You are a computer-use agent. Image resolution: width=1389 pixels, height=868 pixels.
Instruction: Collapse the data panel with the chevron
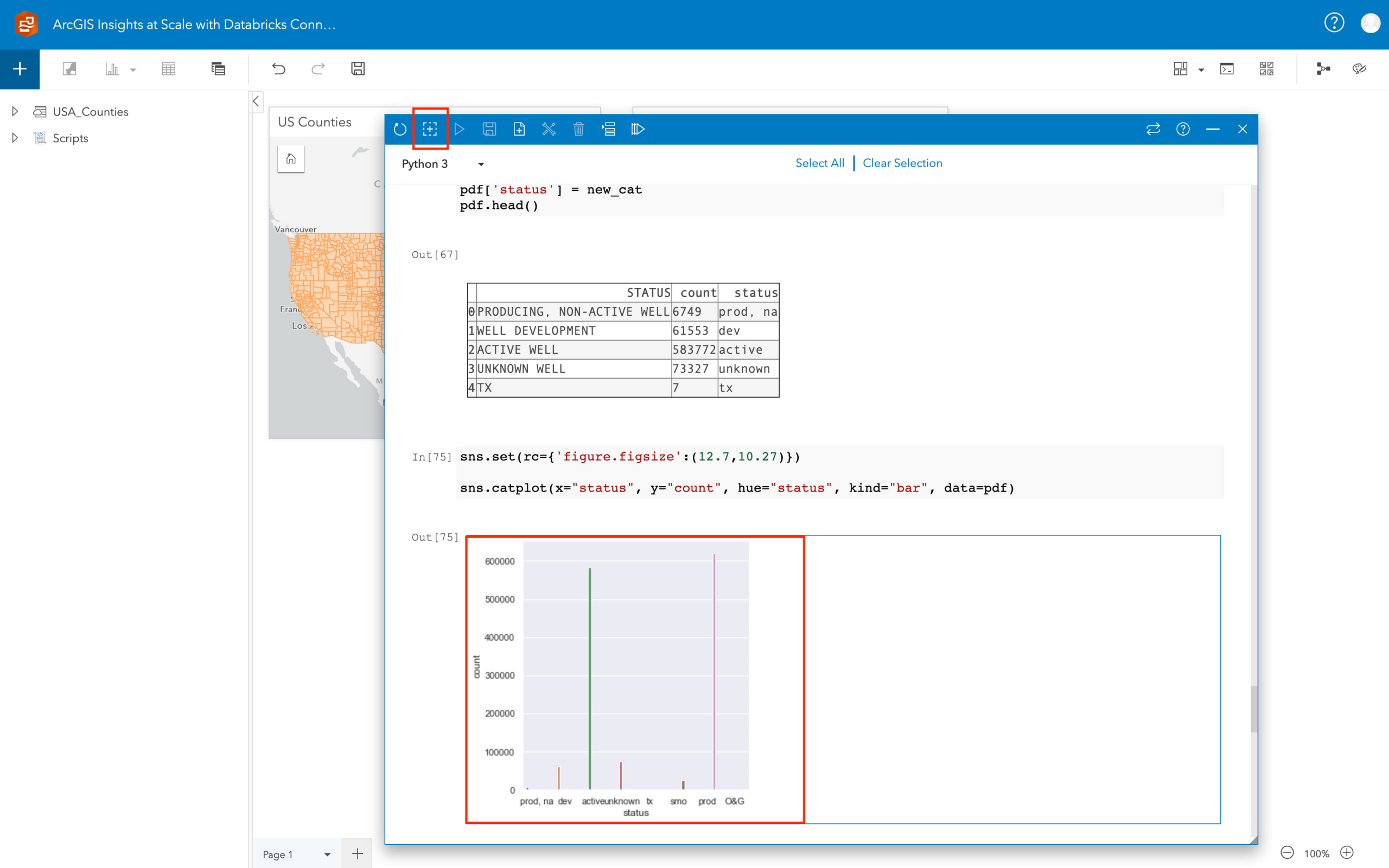(256, 101)
